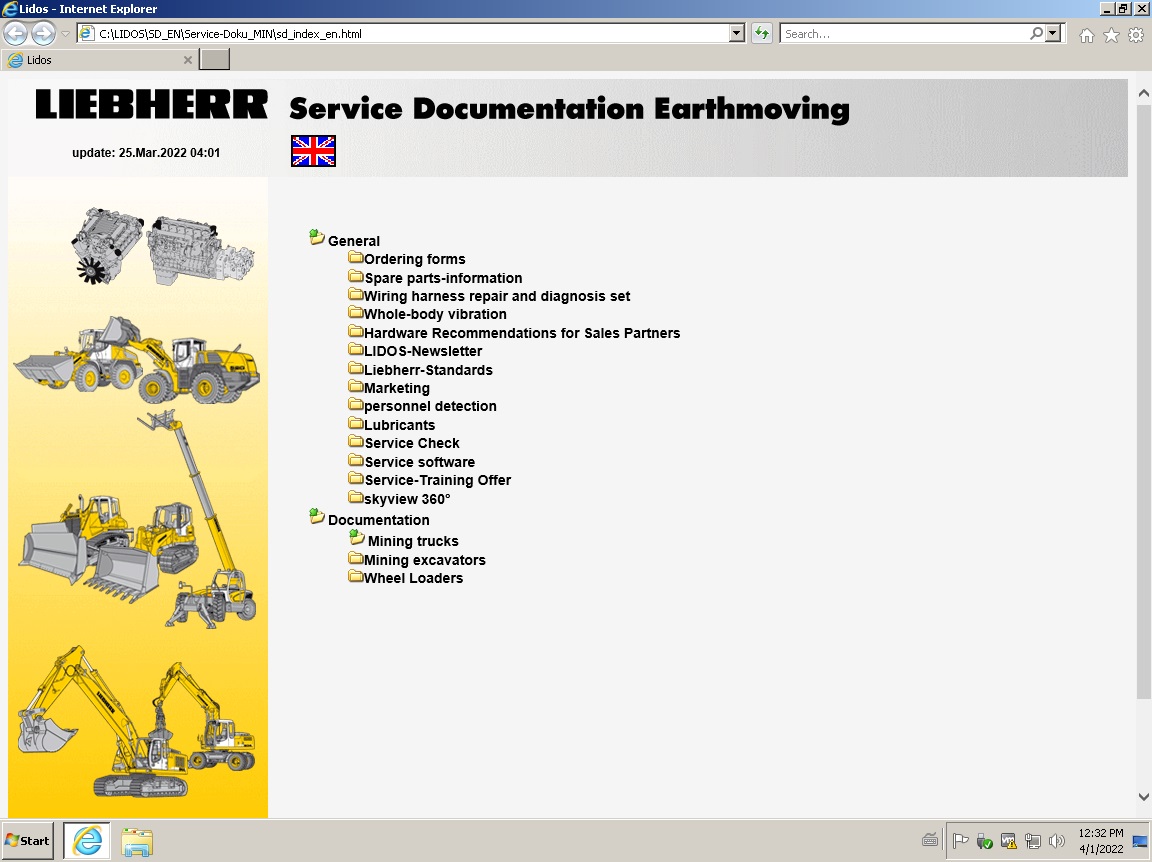
Task: Open the search provider dropdown arrow
Action: coord(1053,34)
